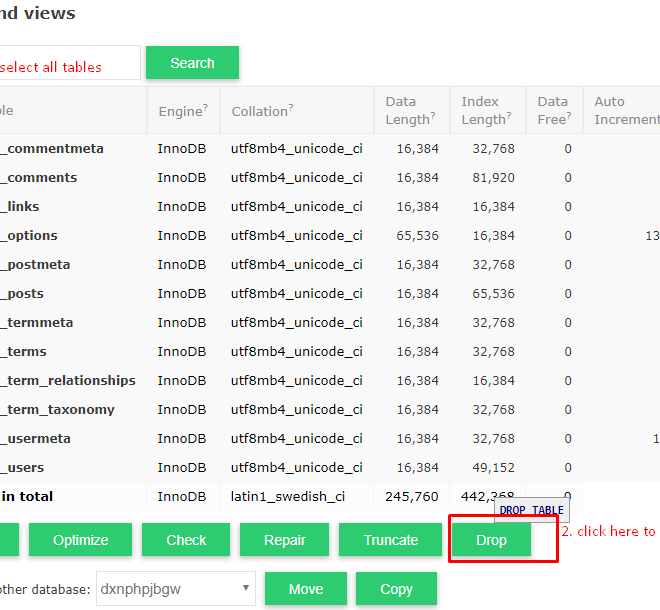Click the table search input field
Image resolution: width=660 pixels, height=610 pixels.
pos(70,63)
